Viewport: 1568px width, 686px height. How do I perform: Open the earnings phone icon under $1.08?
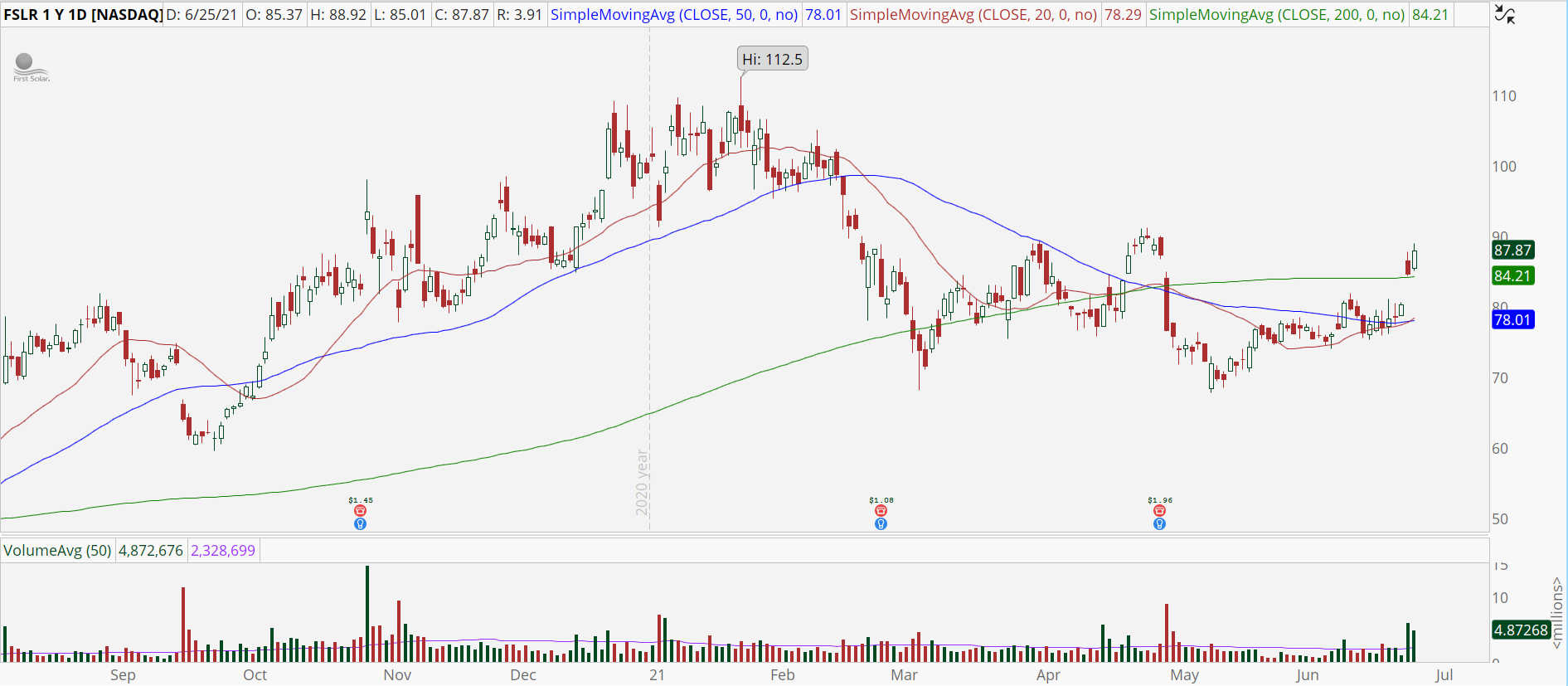pos(881,511)
